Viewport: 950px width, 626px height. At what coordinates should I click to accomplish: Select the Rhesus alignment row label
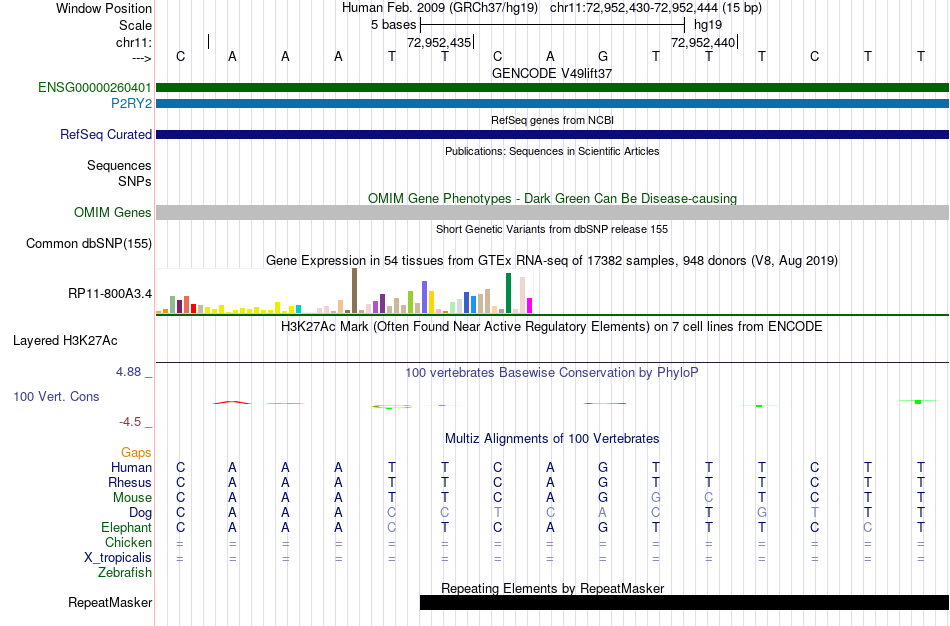(x=130, y=482)
